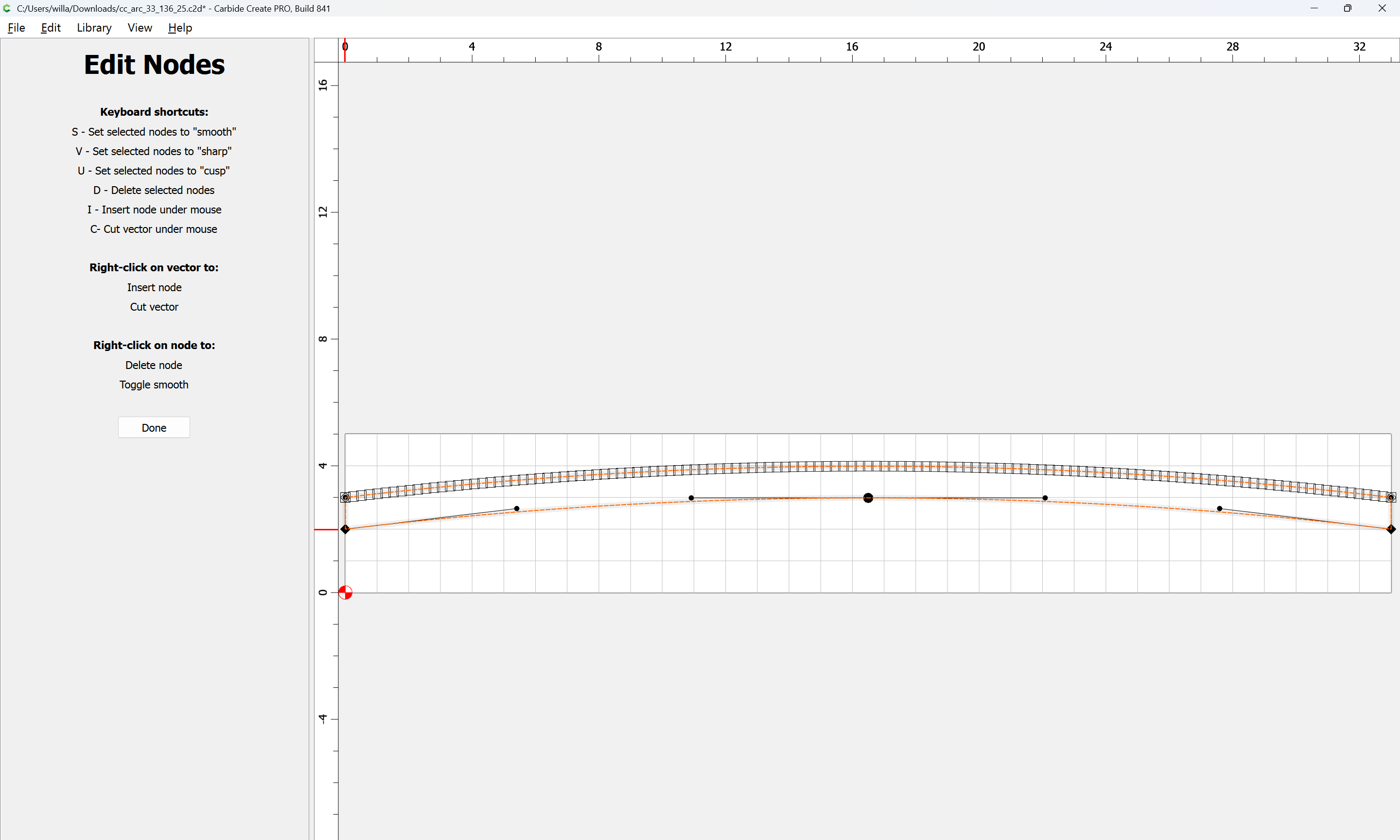The height and width of the screenshot is (840, 1400).
Task: Click the Carbide Create icon in title bar
Action: pyautogui.click(x=7, y=8)
